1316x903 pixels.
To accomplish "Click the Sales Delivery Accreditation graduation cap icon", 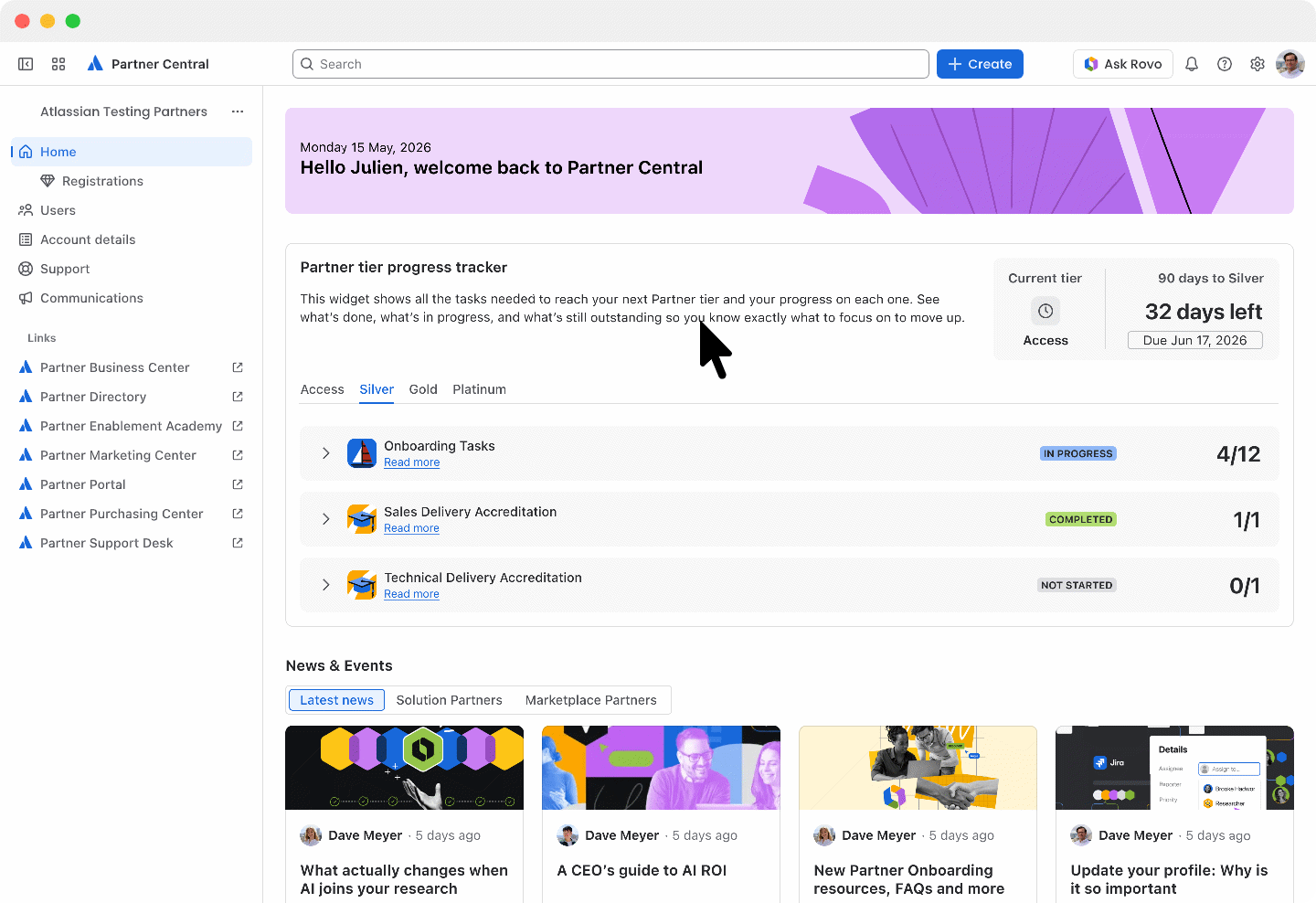I will click(362, 519).
